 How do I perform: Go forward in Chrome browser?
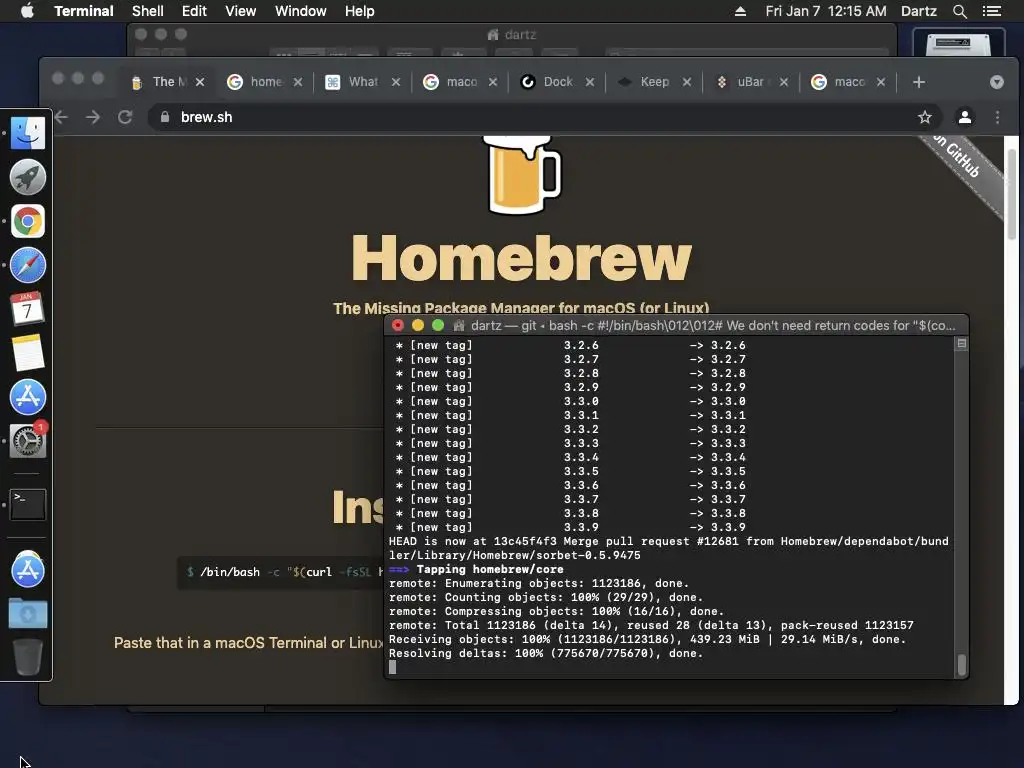(x=93, y=117)
